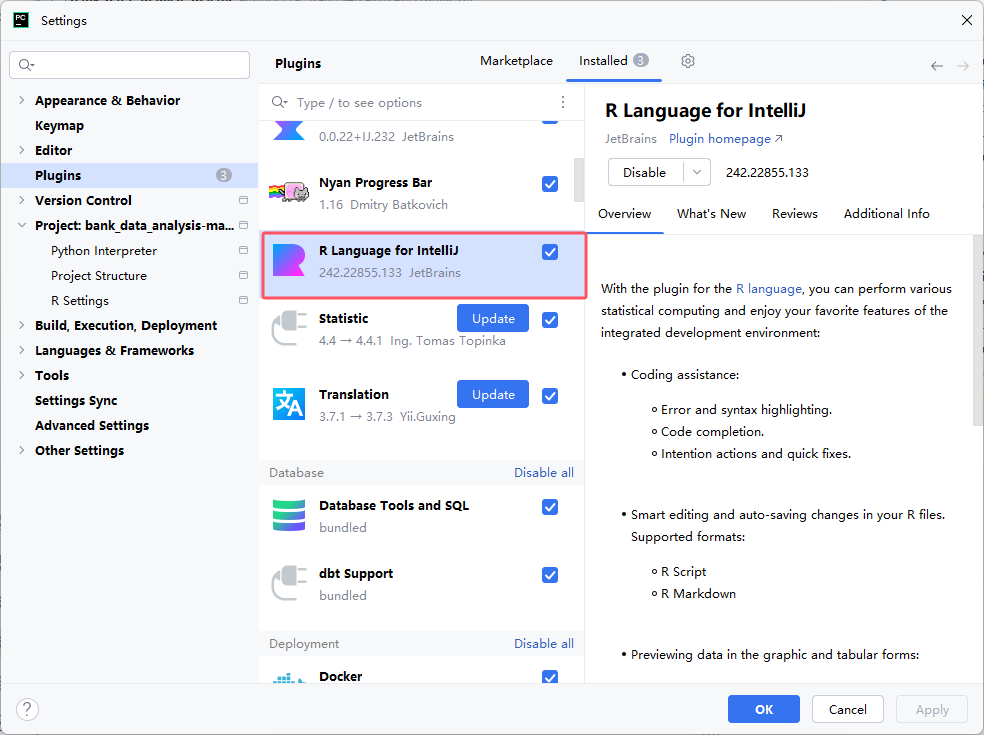This screenshot has height=735, width=984.
Task: Click the dbt Support plugin icon
Action: pos(289,583)
